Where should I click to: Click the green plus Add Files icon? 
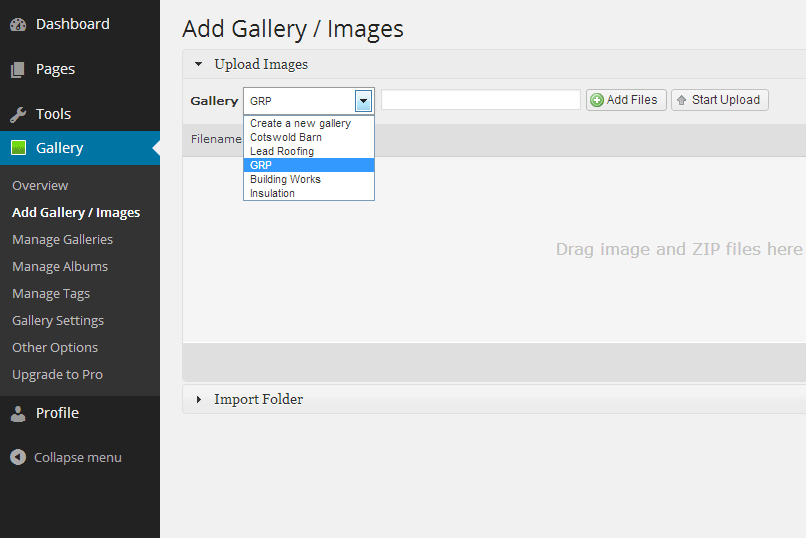(x=597, y=100)
